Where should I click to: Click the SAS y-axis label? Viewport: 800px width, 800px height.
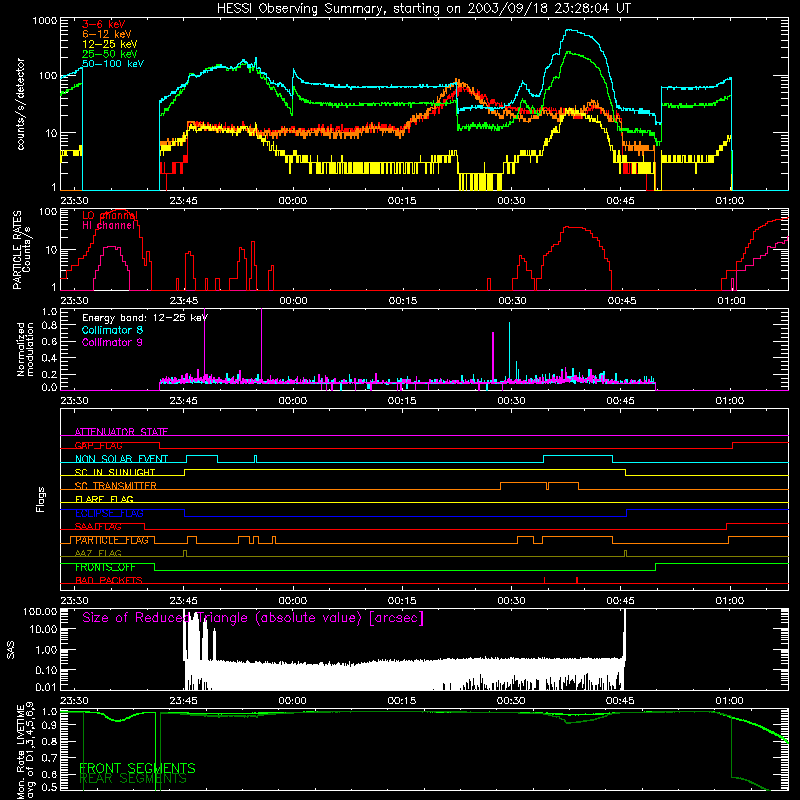tap(10, 650)
